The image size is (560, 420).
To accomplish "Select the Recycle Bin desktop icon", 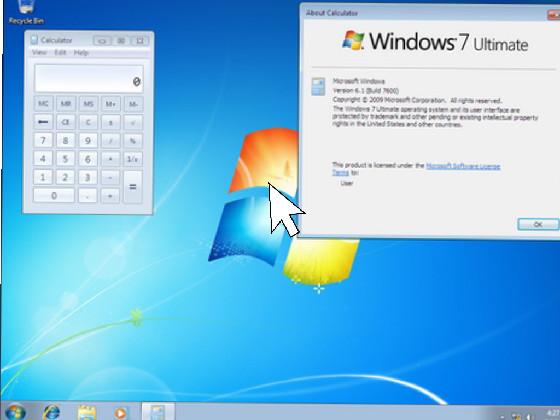I will pyautogui.click(x=26, y=12).
